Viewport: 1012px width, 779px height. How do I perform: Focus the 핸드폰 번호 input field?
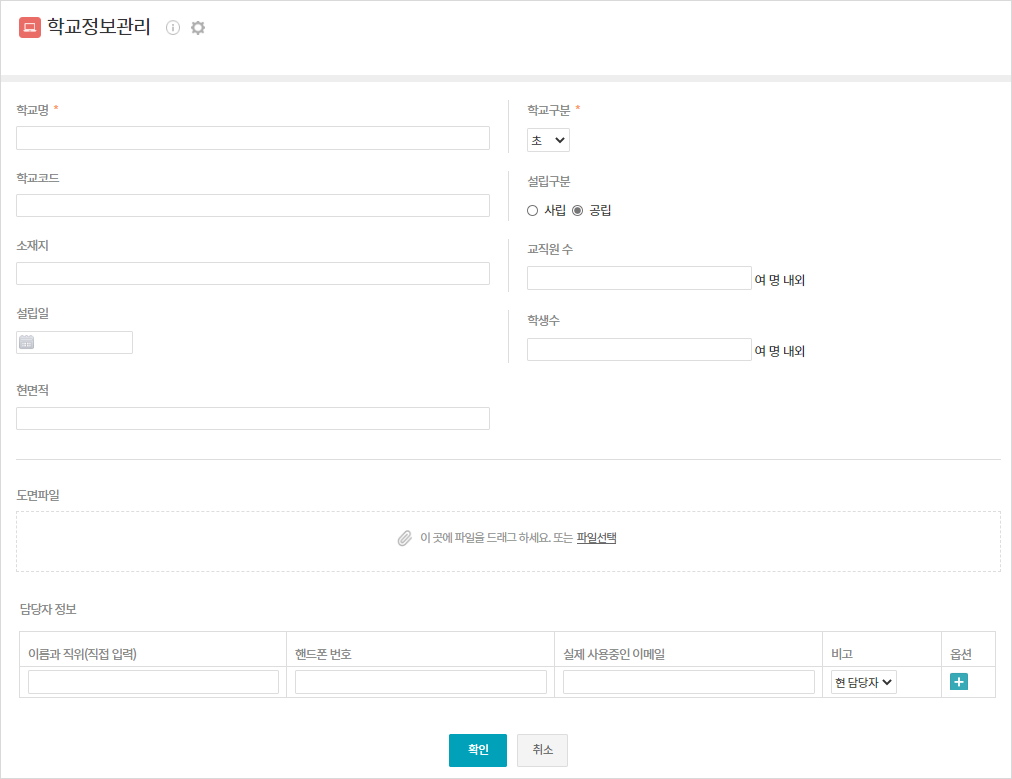coord(421,682)
